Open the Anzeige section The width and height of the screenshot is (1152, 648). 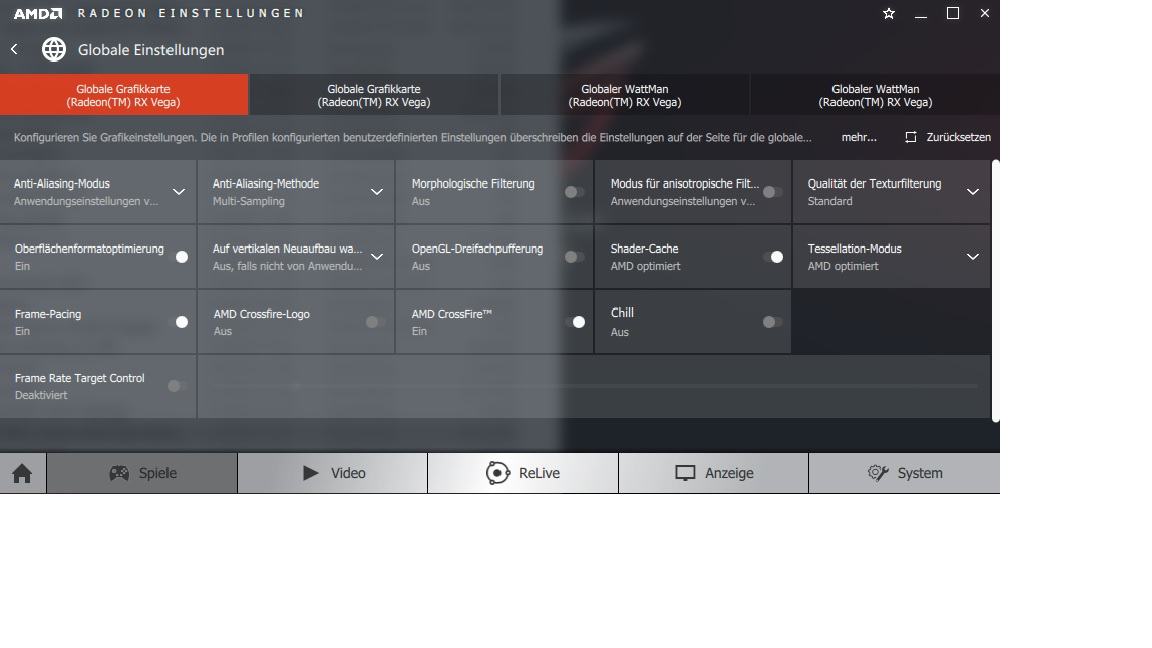coord(713,473)
